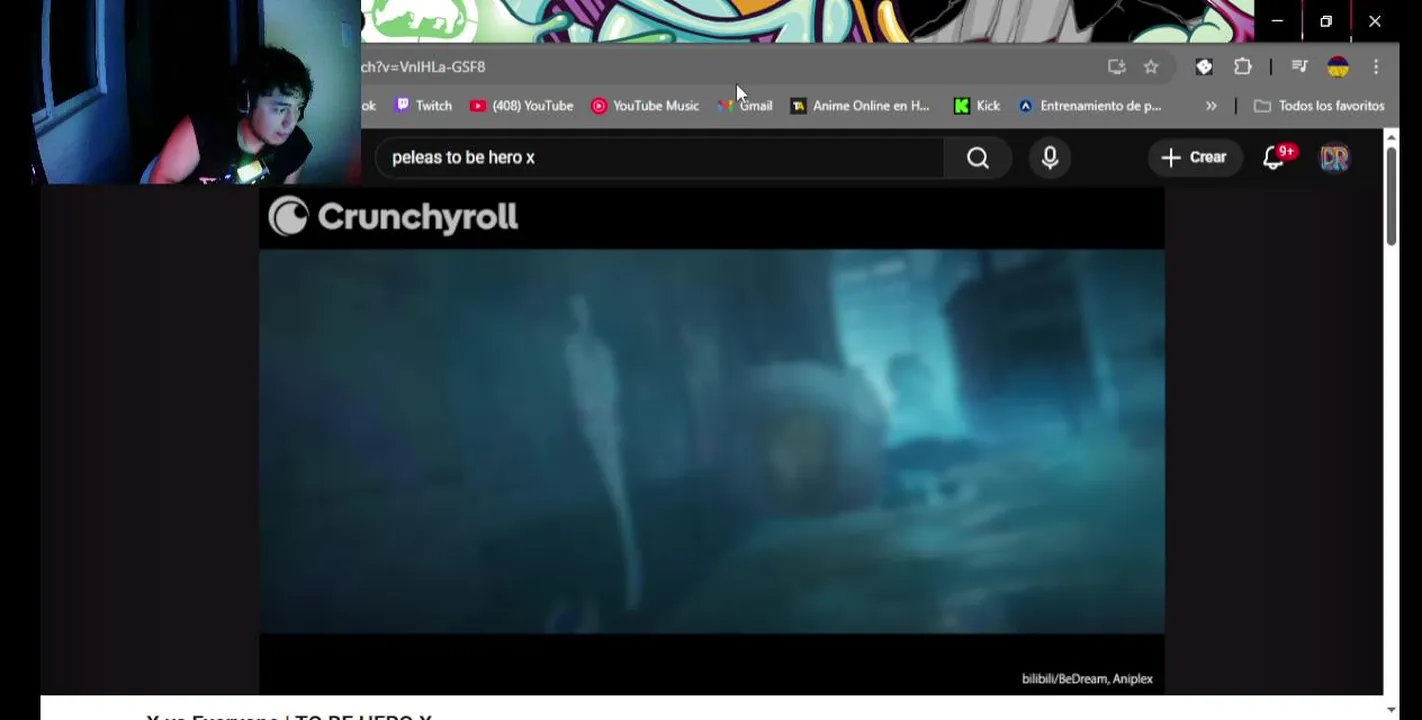Click the install app icon in address bar

click(x=1116, y=67)
